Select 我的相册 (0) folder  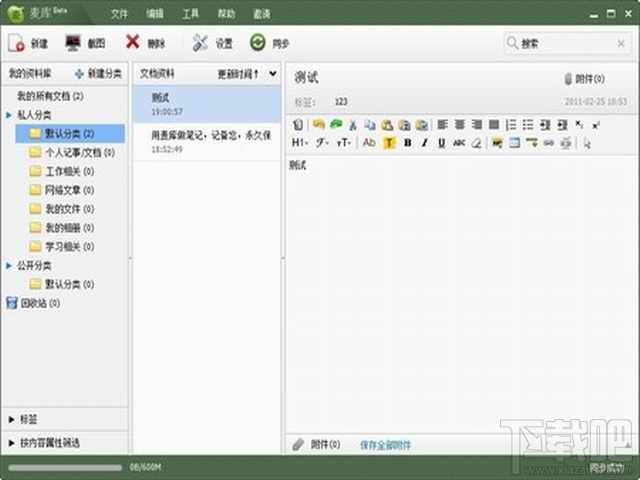[x=62, y=228]
